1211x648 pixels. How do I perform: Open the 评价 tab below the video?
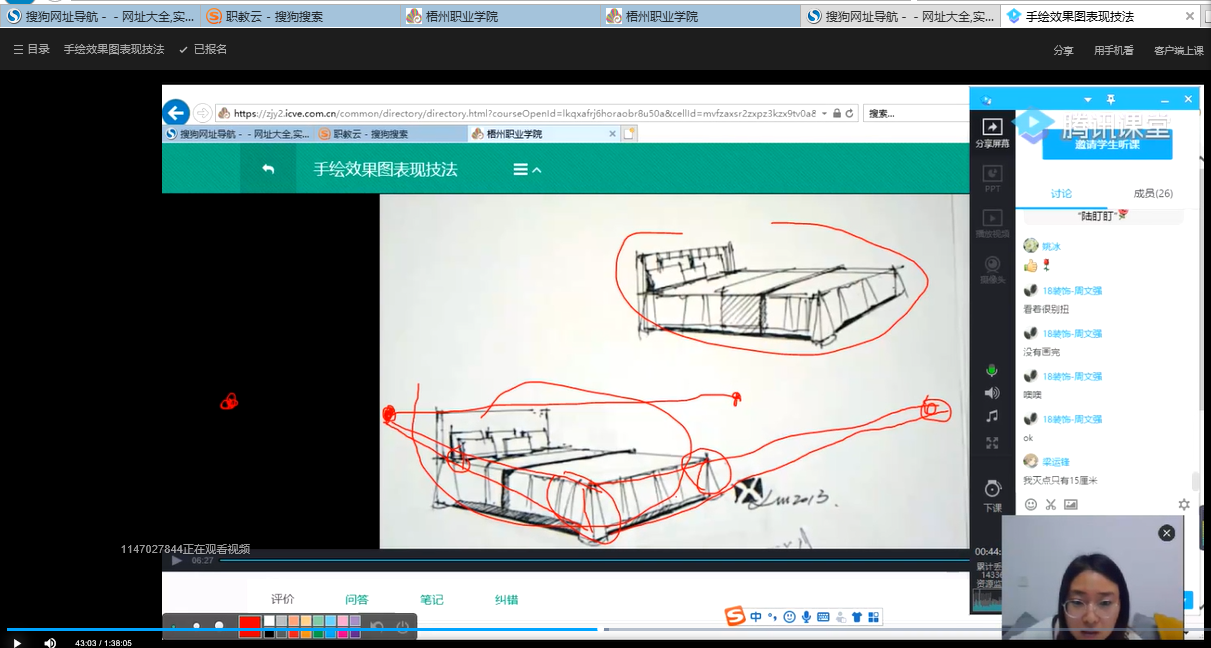283,600
